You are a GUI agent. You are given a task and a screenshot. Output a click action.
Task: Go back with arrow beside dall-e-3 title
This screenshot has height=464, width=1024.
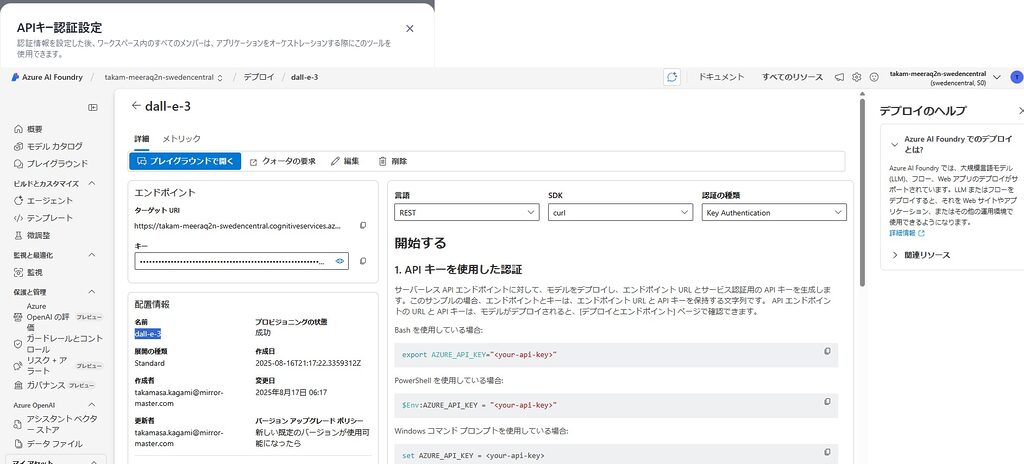[136, 105]
